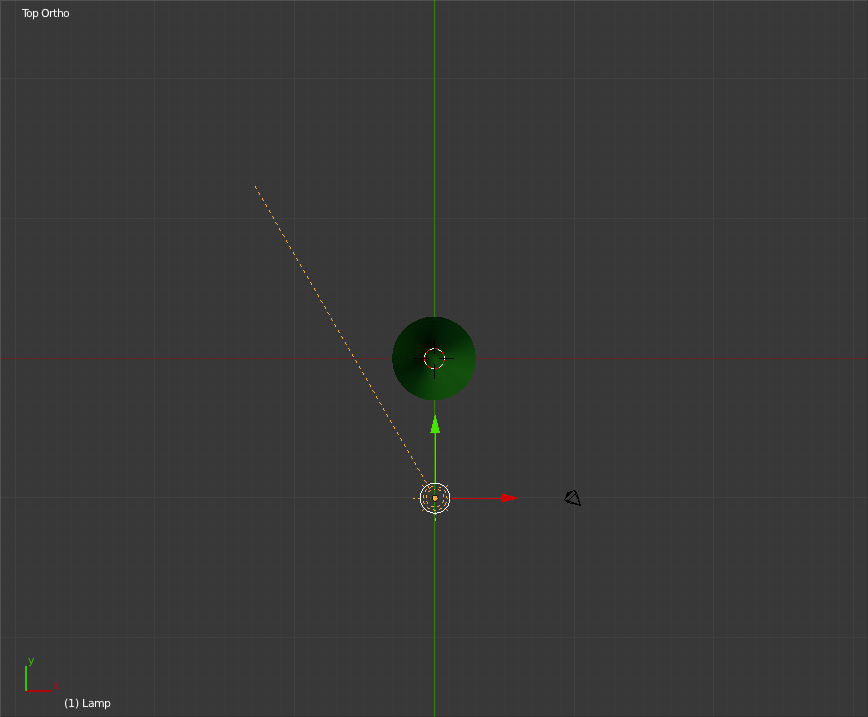
Task: Click the XY axis orientation indicator
Action: coord(42,674)
